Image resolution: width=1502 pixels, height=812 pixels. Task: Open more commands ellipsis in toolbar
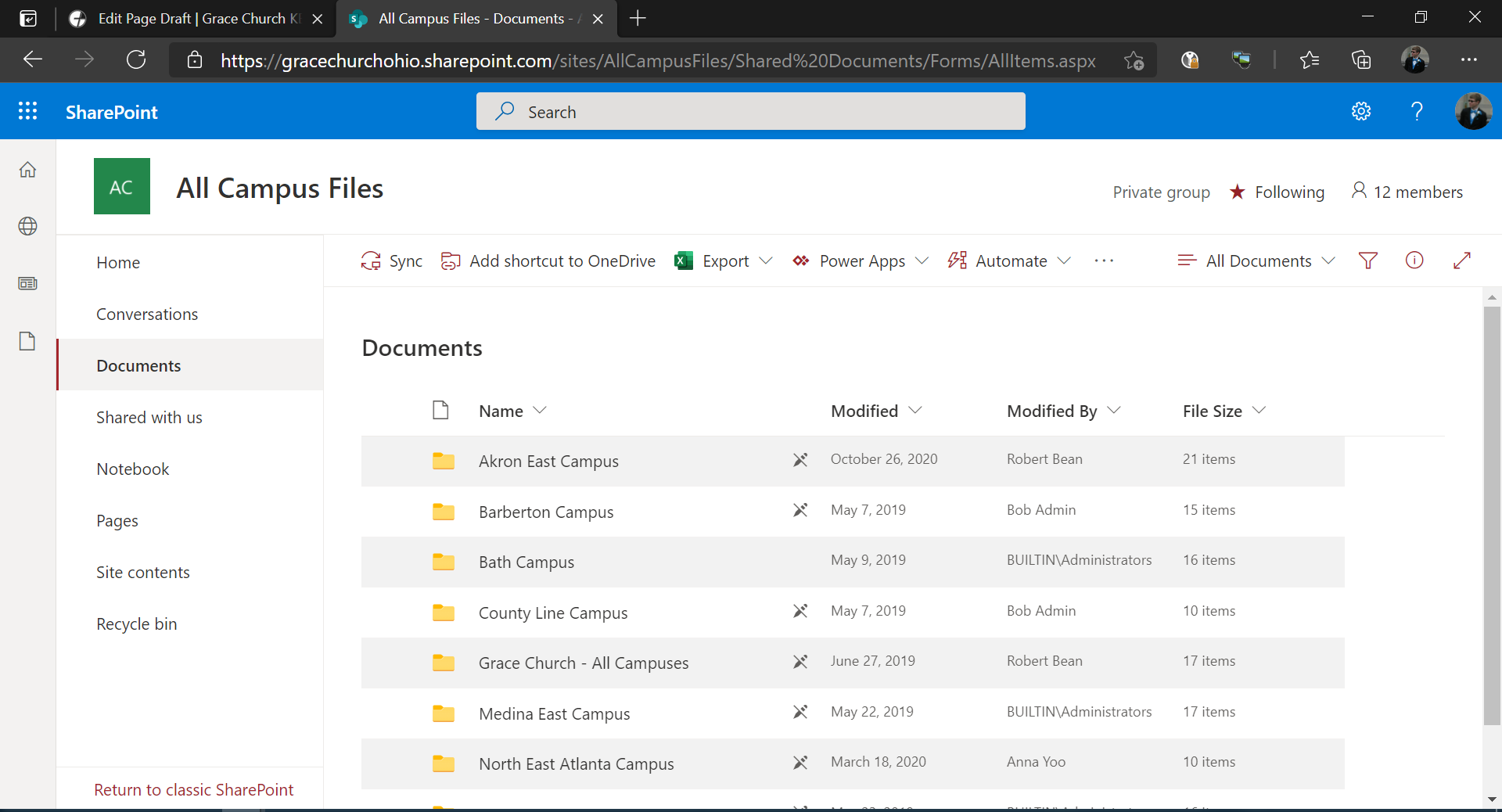pos(1104,260)
